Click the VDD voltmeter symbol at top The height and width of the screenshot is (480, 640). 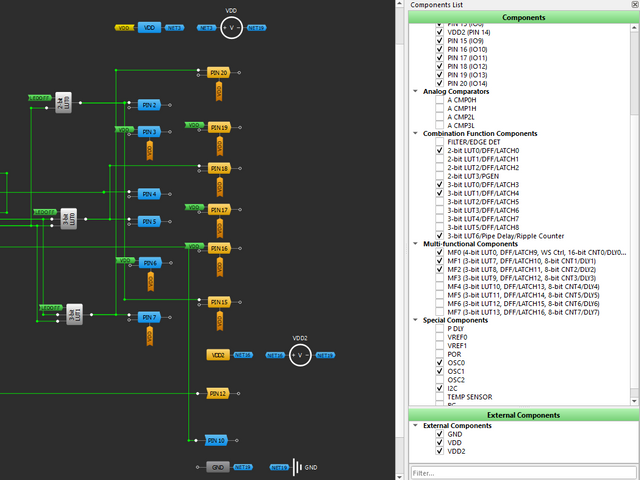[231, 28]
